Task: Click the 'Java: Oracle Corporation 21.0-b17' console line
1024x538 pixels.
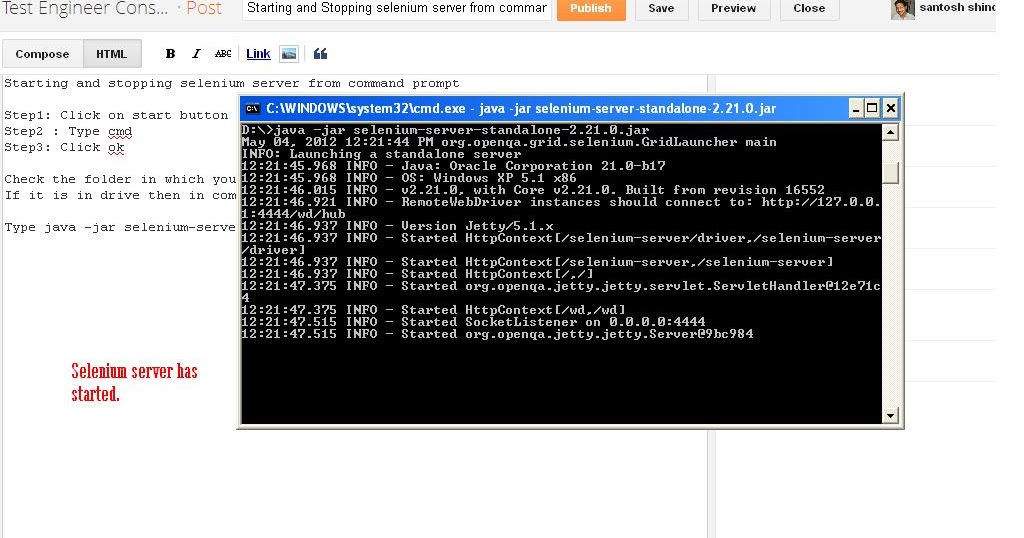Action: (x=454, y=166)
